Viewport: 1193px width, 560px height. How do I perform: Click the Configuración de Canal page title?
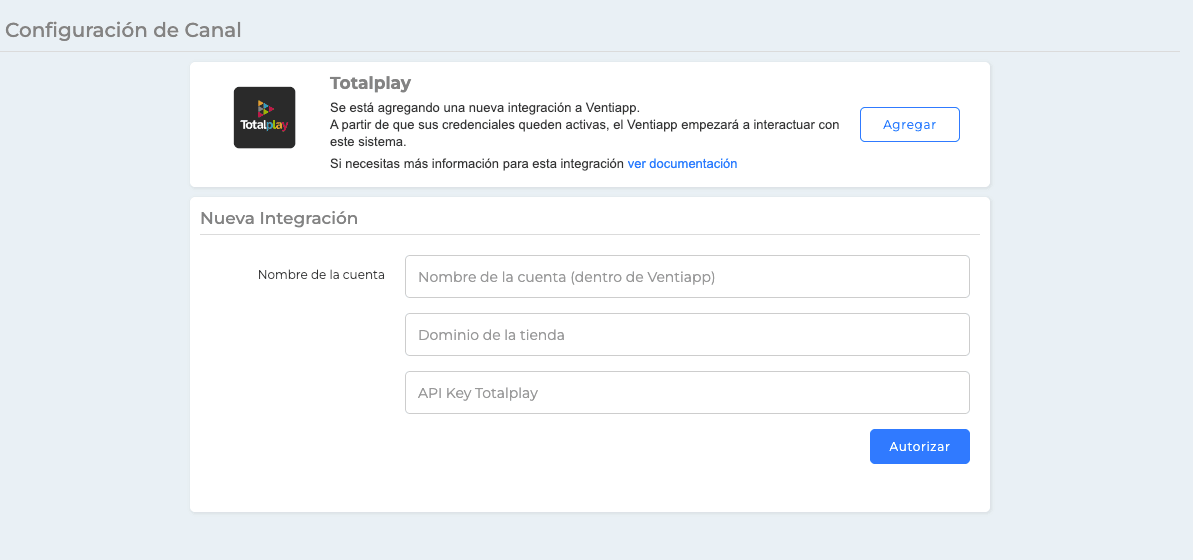click(x=123, y=30)
